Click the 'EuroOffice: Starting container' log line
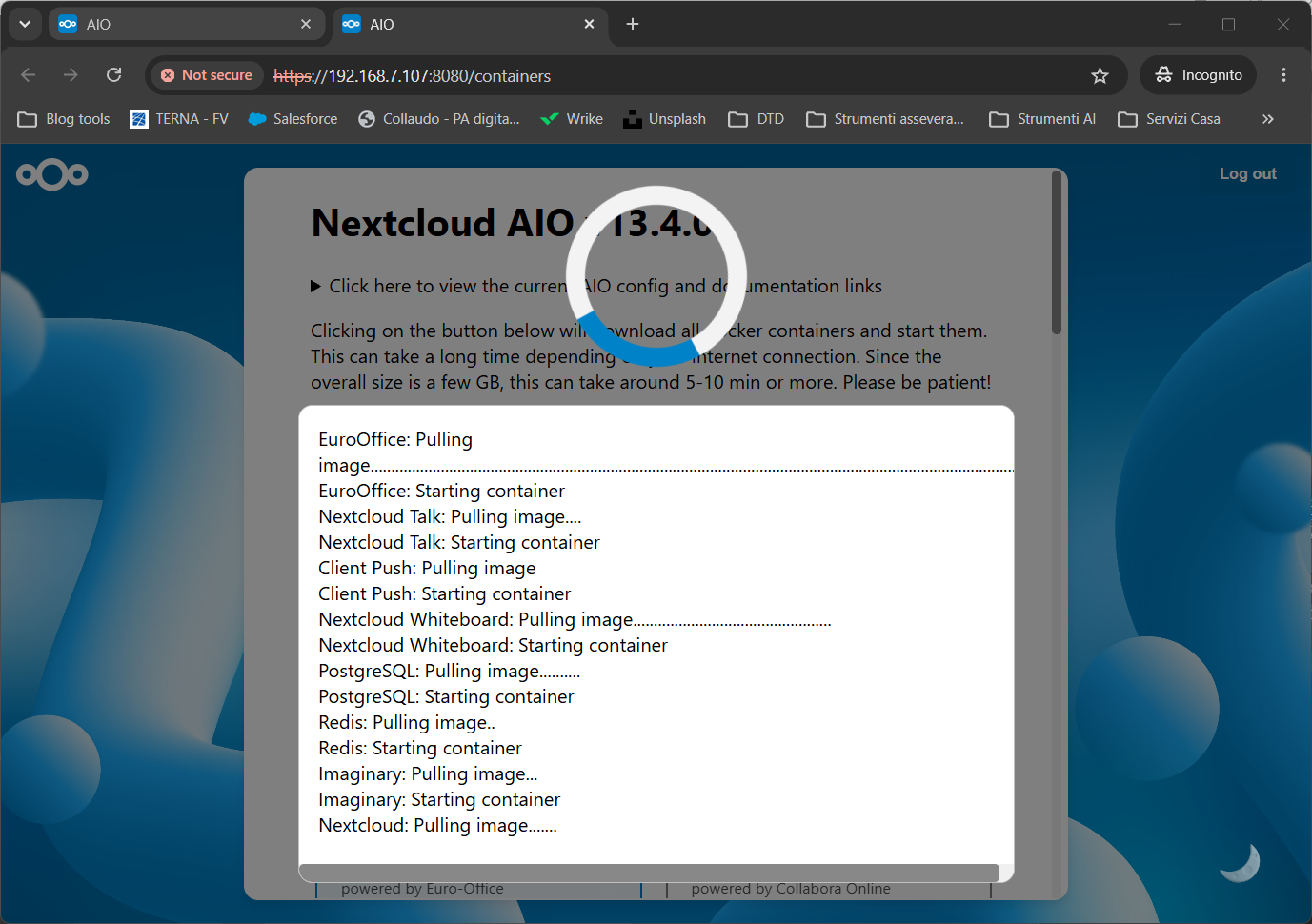 coord(441,491)
